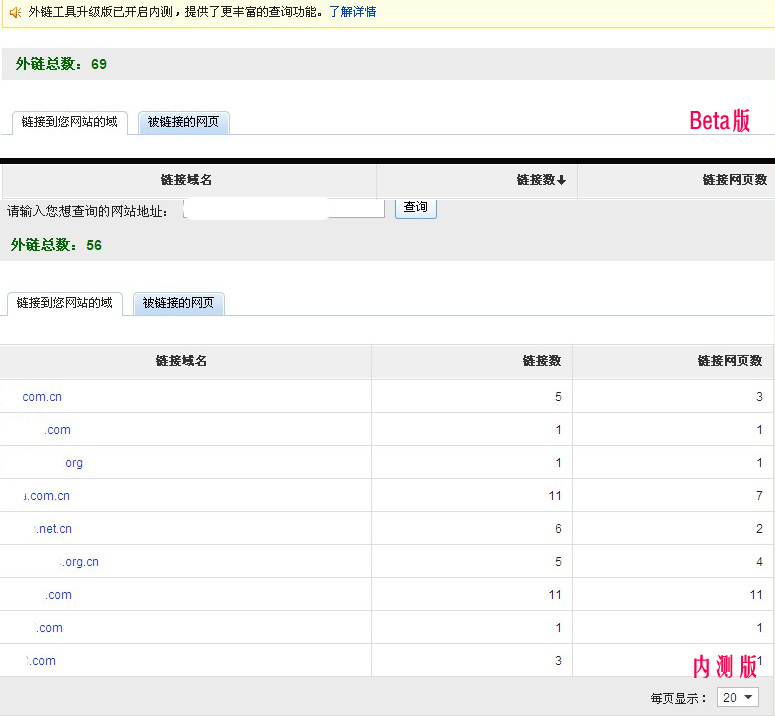Select 链接到您网站的域 tab in Beta section
This screenshot has height=717, width=775.
pos(69,122)
